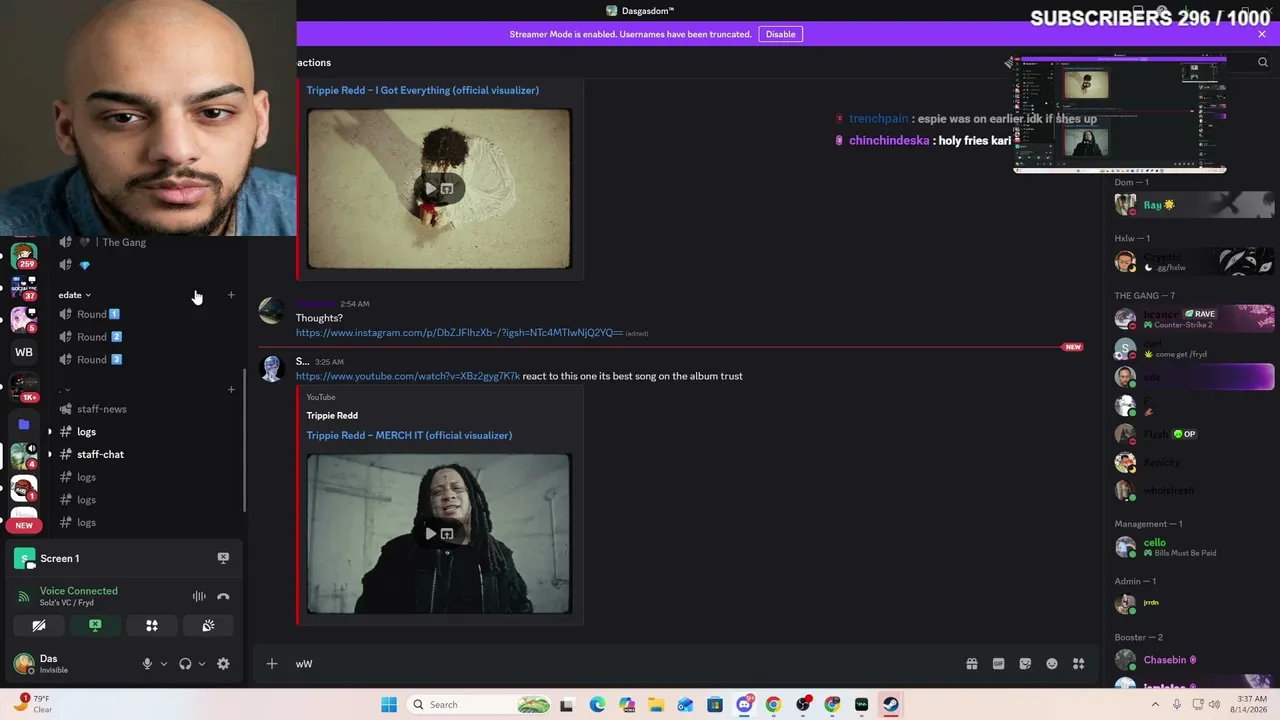This screenshot has width=1280, height=720.
Task: Stop sharing your screen
Action: click(x=95, y=626)
